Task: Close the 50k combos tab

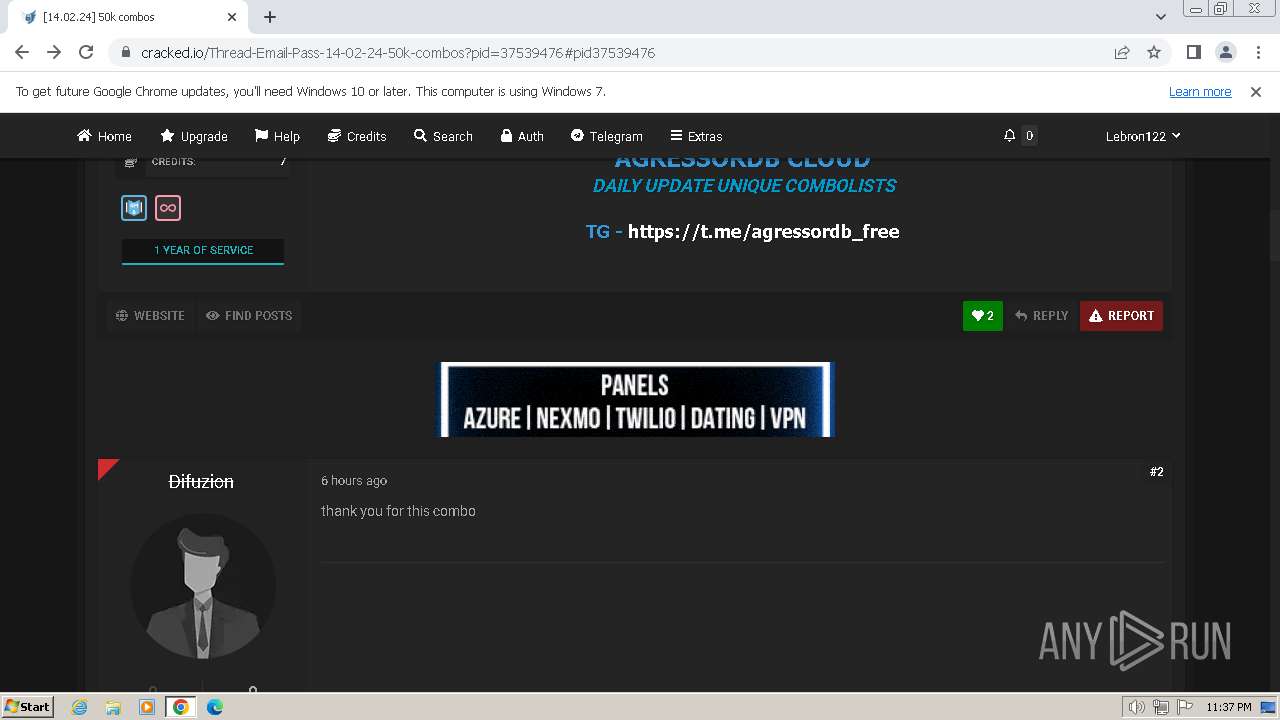Action: point(232,17)
